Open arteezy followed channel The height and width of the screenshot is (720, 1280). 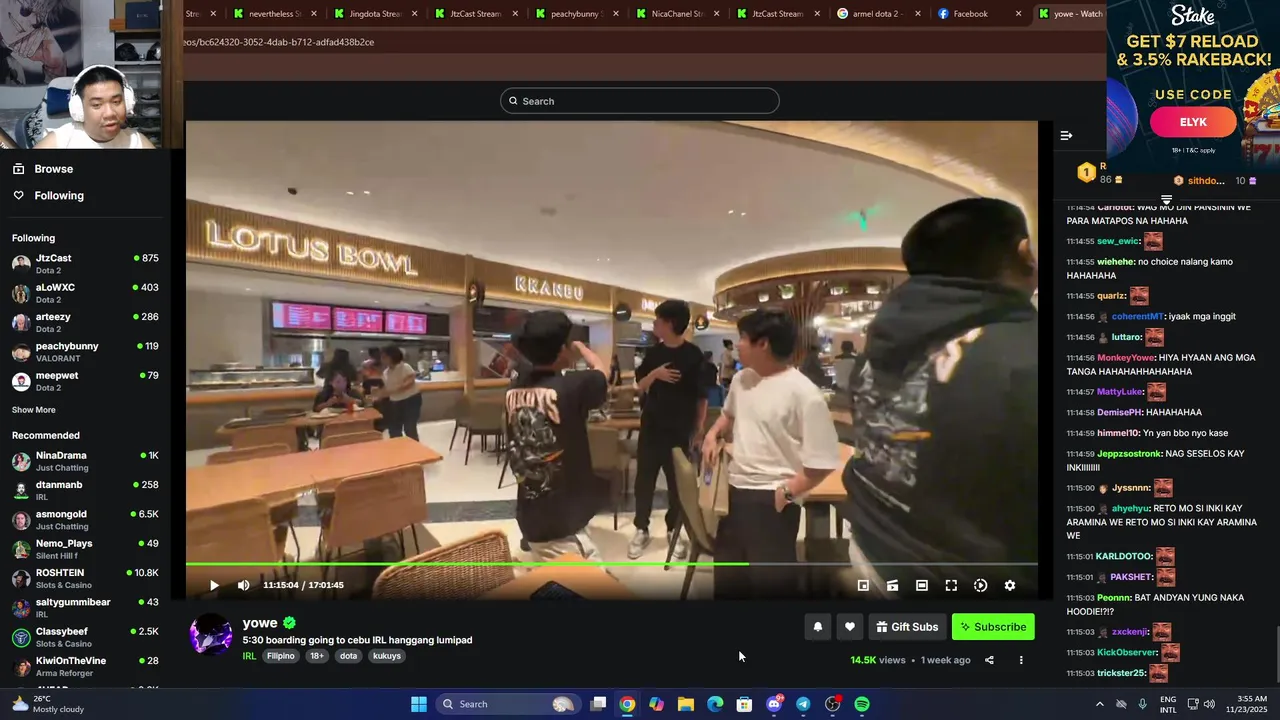[x=85, y=323]
